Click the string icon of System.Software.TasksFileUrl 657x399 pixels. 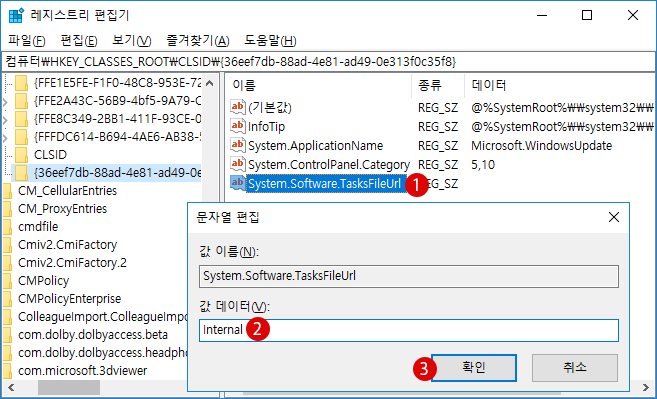tap(238, 183)
